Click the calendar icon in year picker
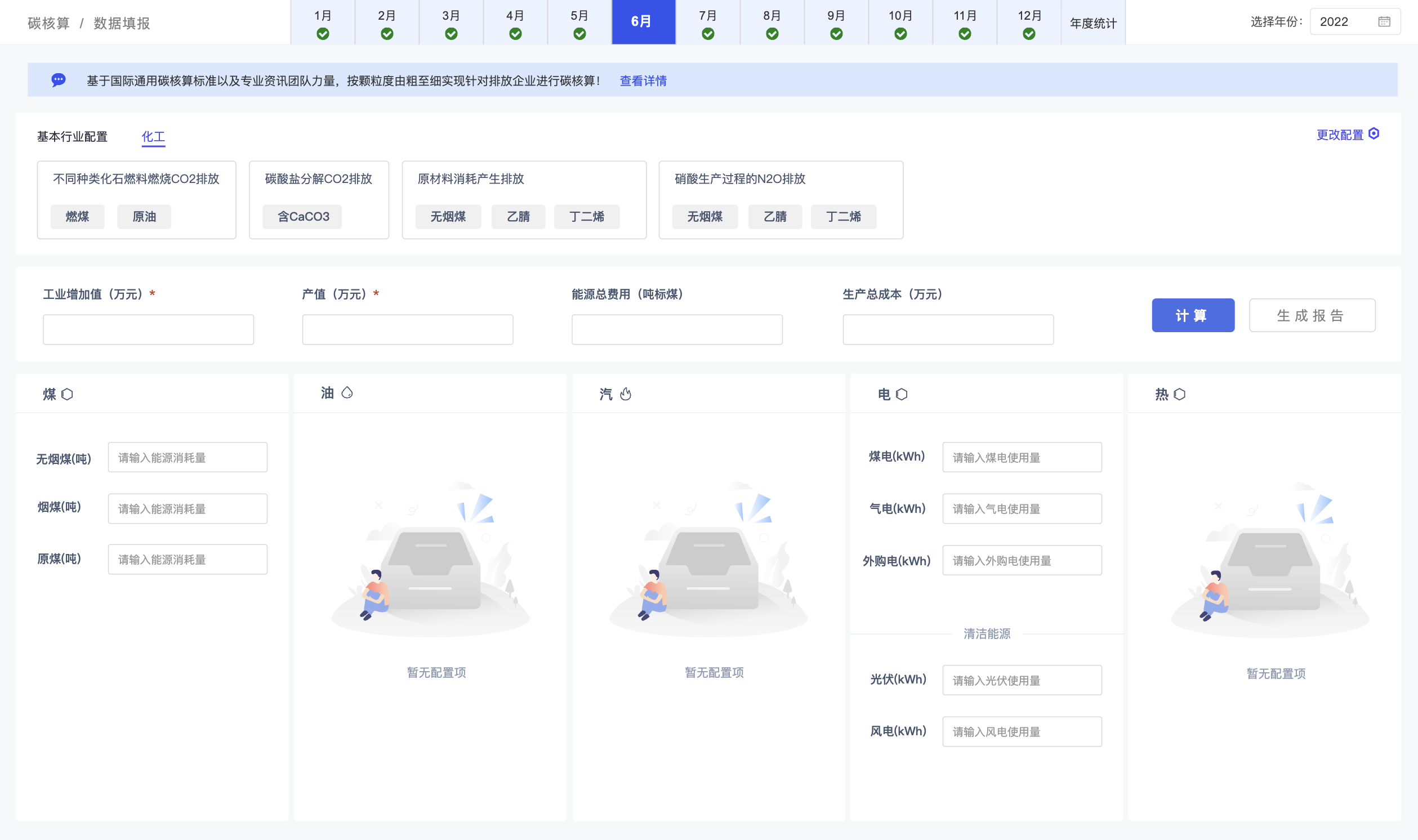Viewport: 1418px width, 840px height. click(x=1384, y=22)
